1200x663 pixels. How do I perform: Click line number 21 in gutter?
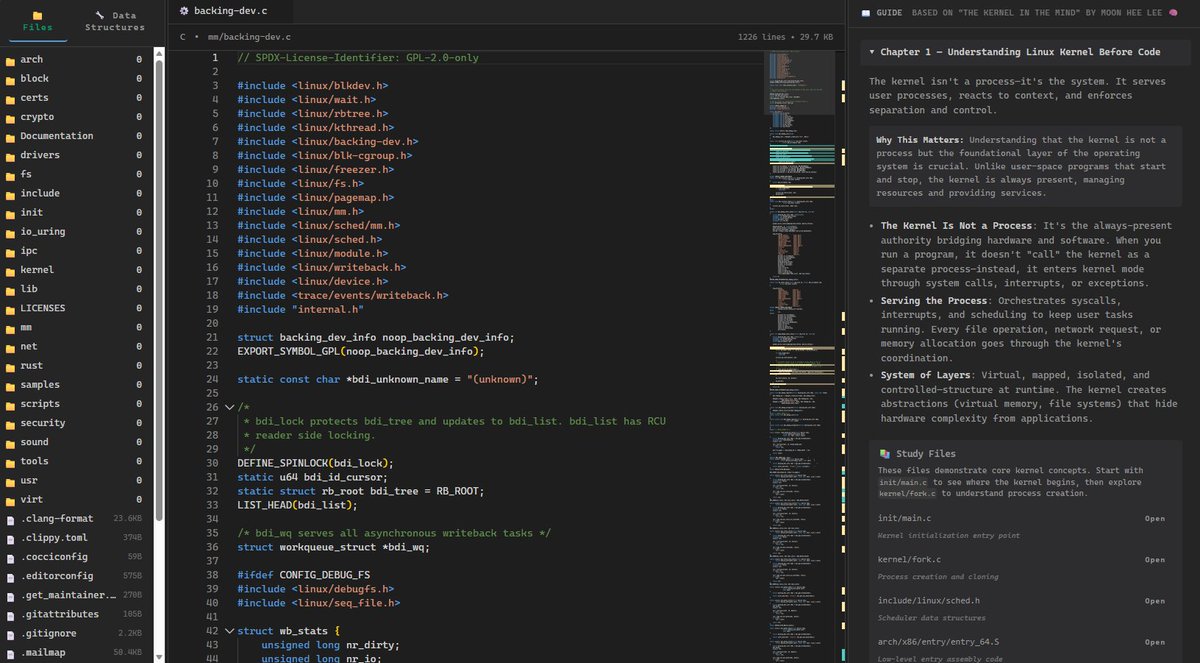[214, 337]
